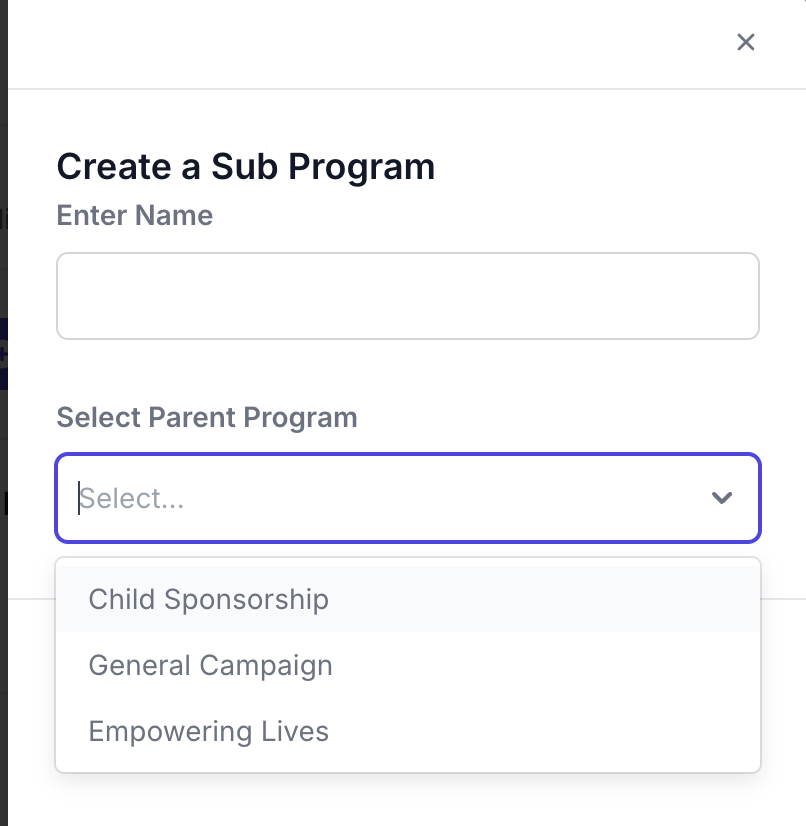The width and height of the screenshot is (806, 826).
Task: Choose Child Sponsorship from the list
Action: pos(208,599)
